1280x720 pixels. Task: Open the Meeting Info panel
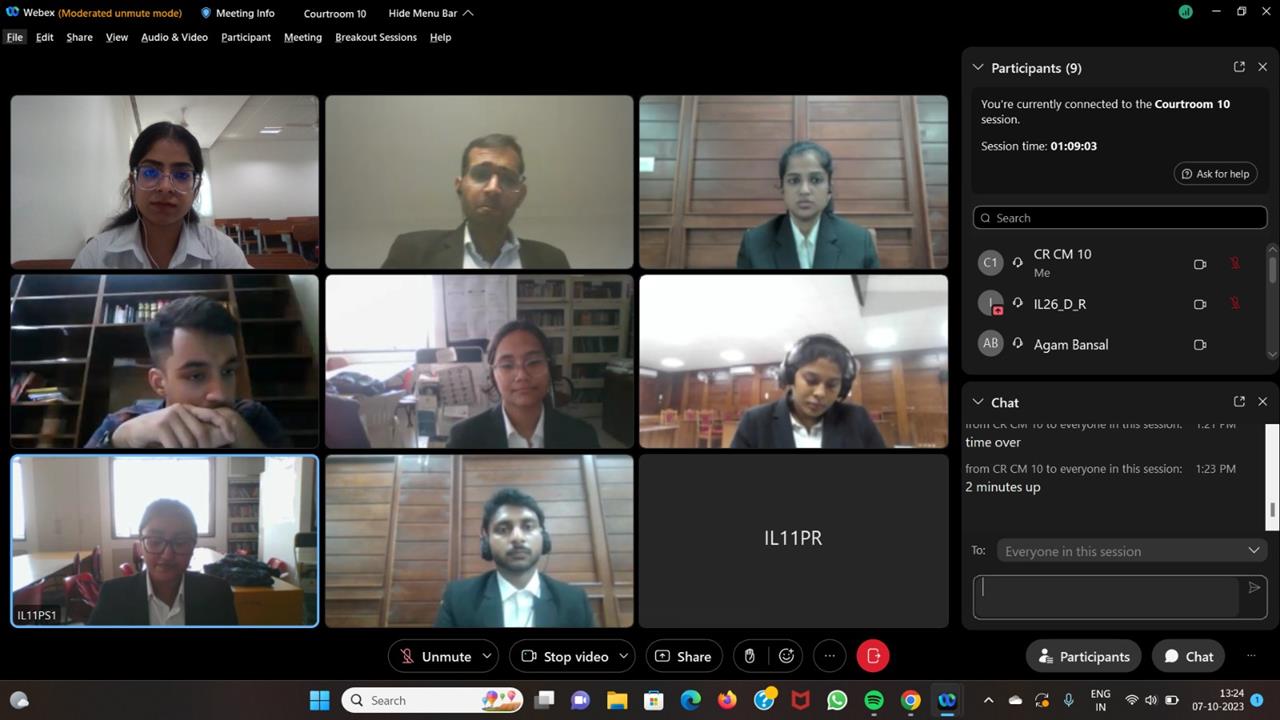238,13
